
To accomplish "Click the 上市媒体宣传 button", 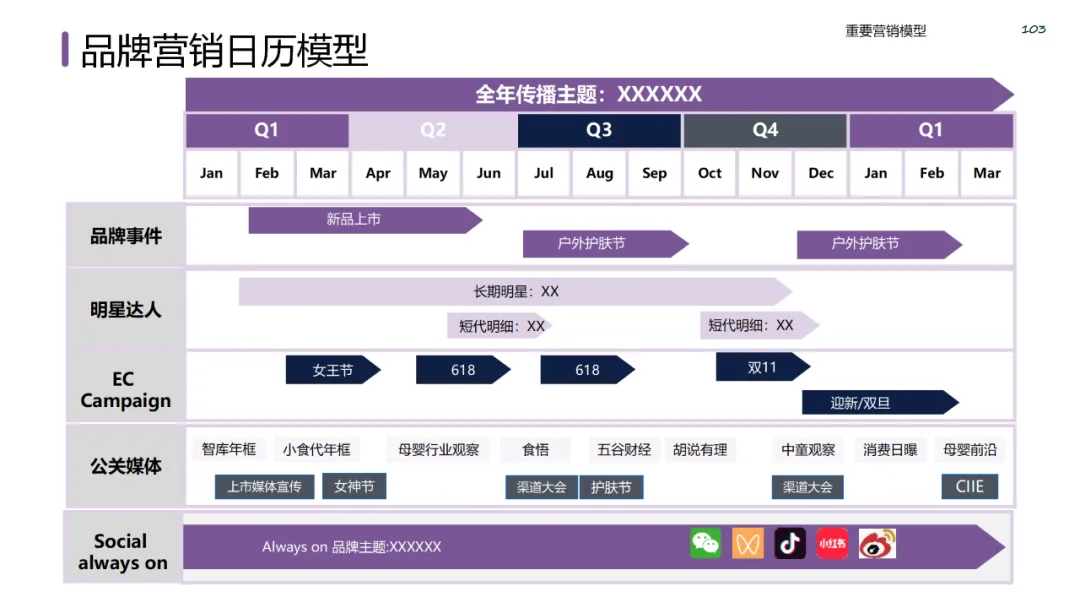I will coord(265,487).
